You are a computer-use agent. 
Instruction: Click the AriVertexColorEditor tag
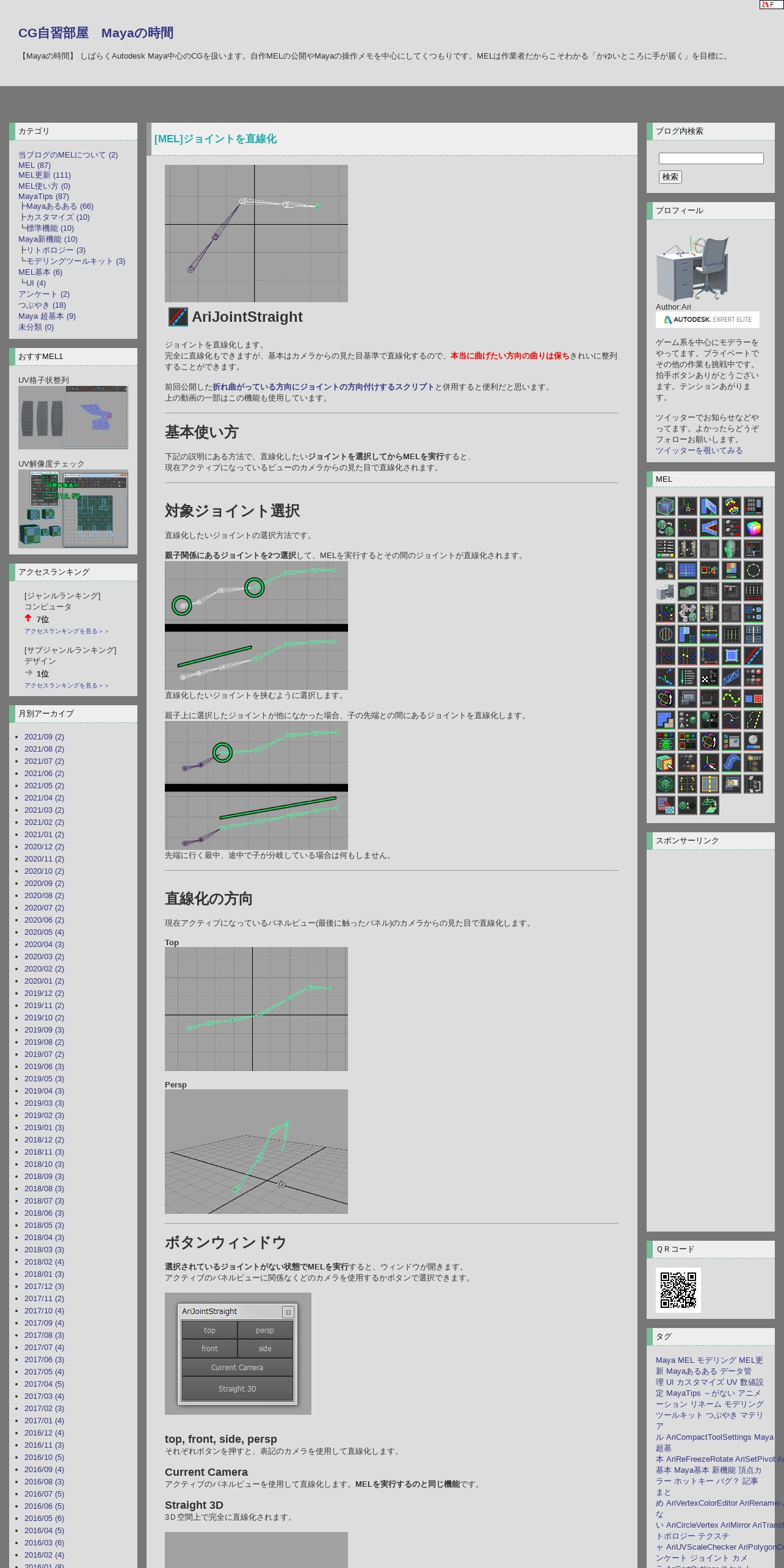coord(702,1503)
